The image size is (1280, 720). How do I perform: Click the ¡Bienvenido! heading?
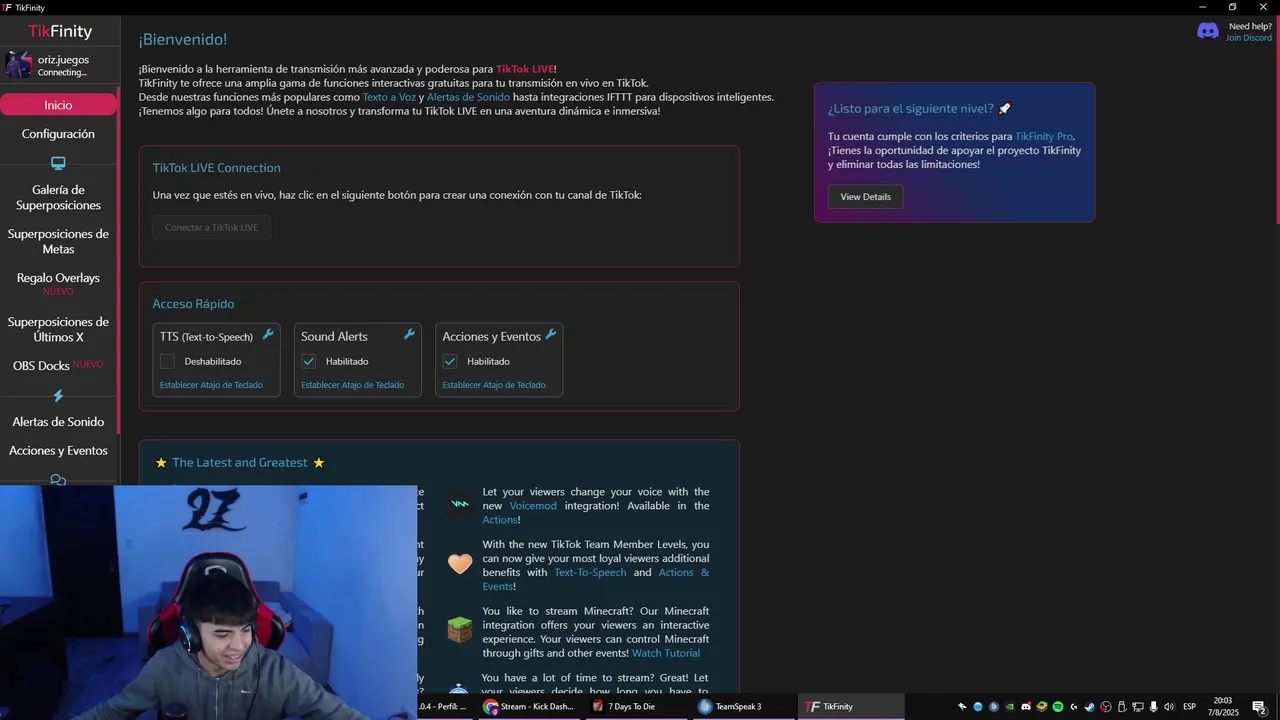point(183,39)
